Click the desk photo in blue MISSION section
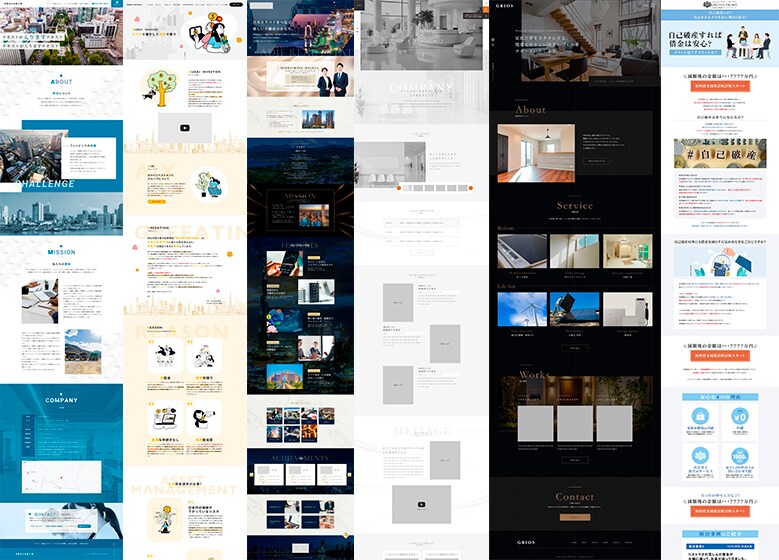Screen dimensions: 779x560 tap(40, 301)
